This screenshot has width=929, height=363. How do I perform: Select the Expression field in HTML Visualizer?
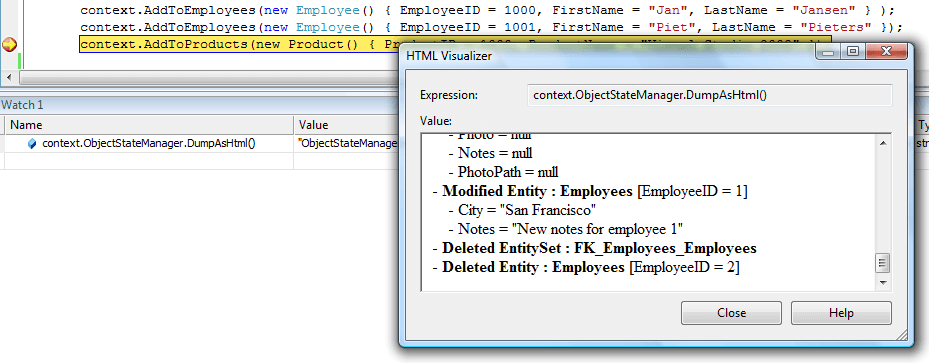[x=709, y=95]
